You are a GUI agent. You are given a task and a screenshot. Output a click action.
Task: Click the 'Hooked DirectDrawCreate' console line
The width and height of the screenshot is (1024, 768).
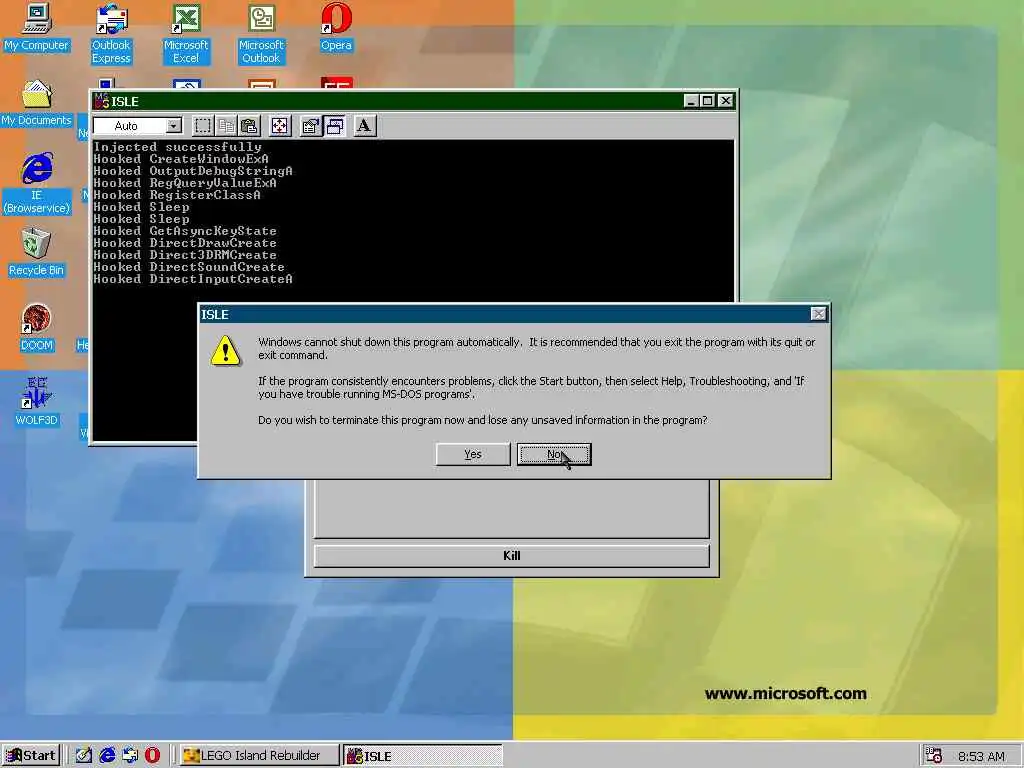tap(185, 243)
